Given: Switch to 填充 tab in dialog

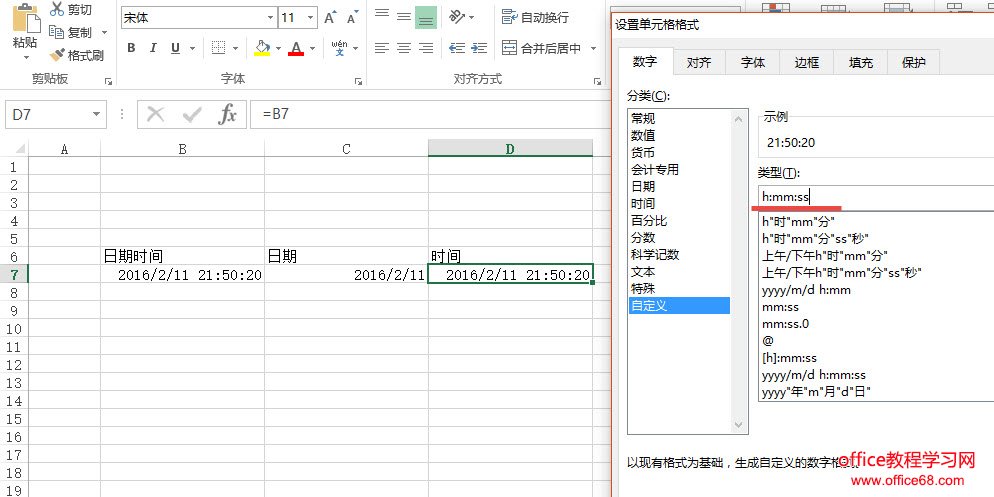Looking at the screenshot, I should [x=861, y=63].
